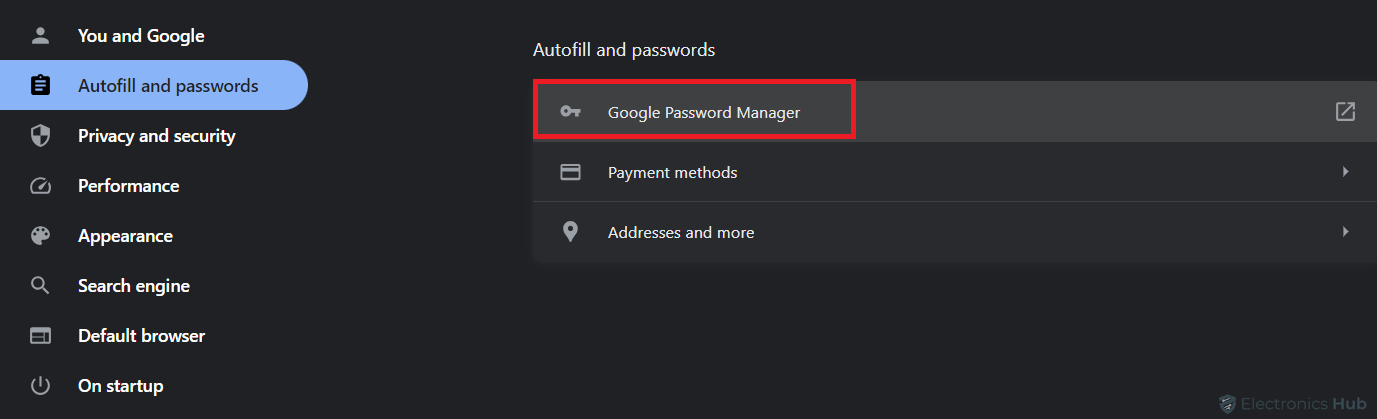Click the credit card icon for Payment methods

[x=570, y=172]
